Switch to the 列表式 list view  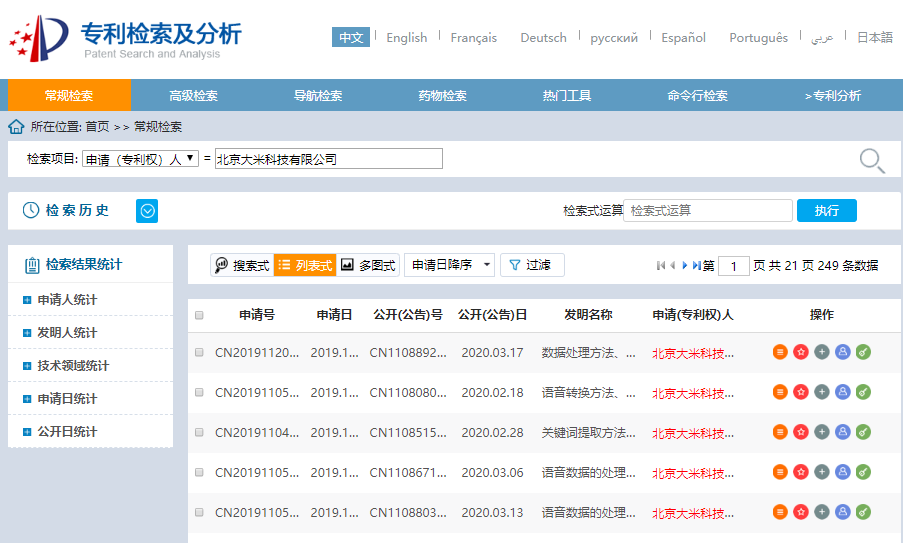point(305,265)
